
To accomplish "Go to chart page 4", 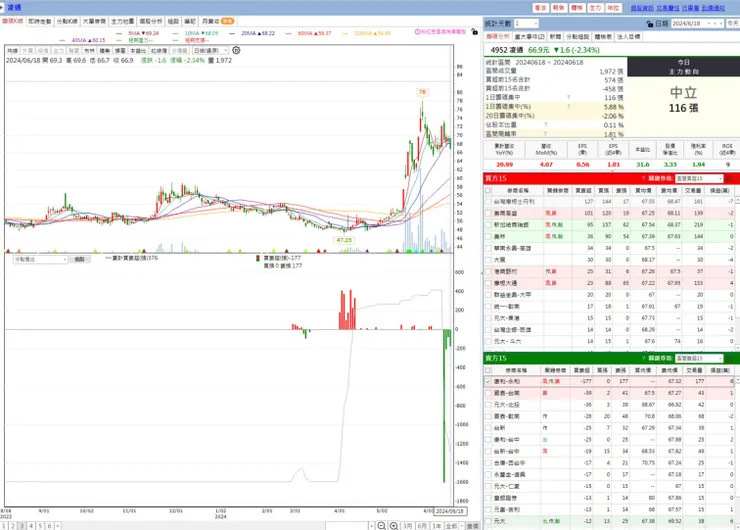I will (x=31, y=526).
